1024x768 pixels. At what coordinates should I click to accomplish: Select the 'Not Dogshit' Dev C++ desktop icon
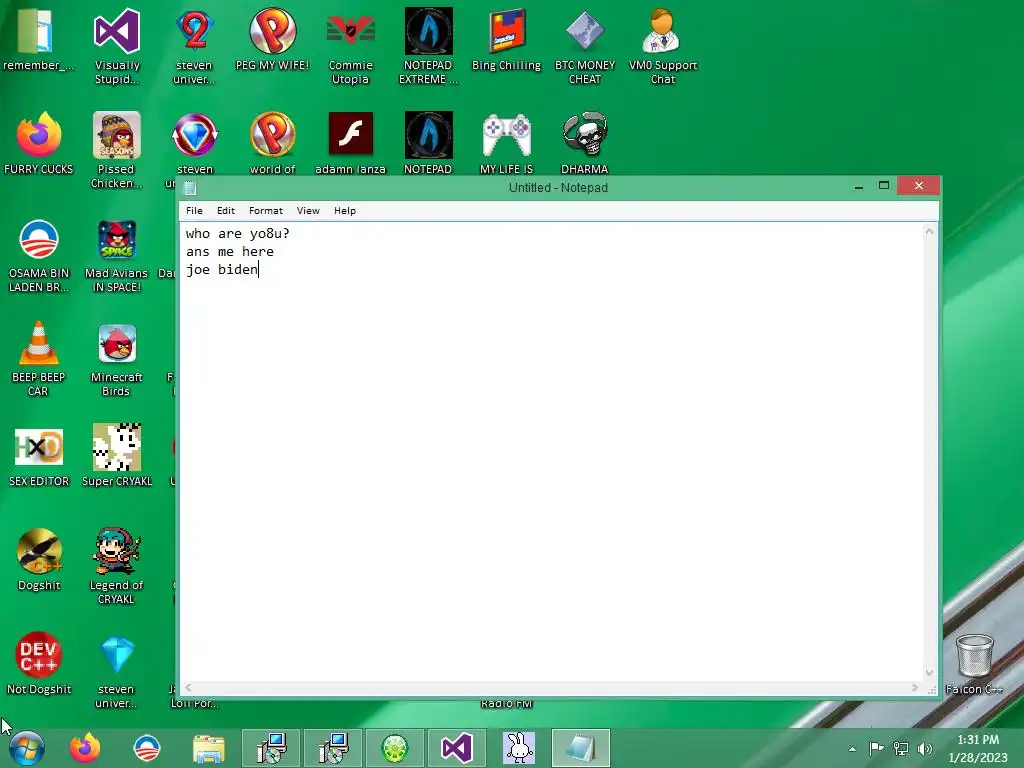(39, 664)
